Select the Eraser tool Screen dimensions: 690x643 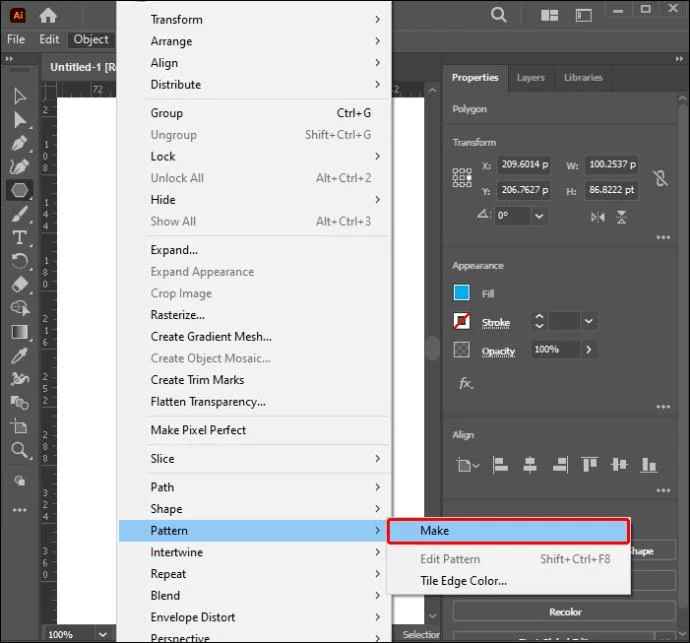(x=19, y=285)
